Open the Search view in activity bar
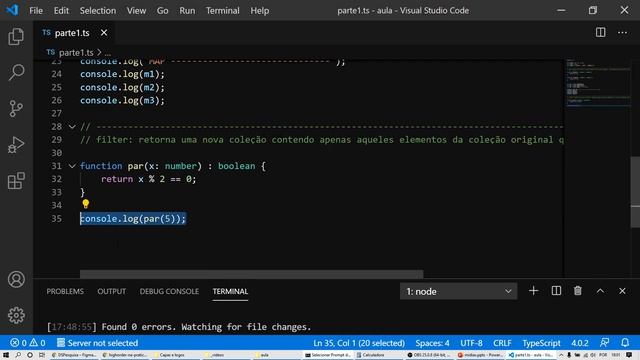Viewport: 640px width, 360px height. tap(16, 73)
